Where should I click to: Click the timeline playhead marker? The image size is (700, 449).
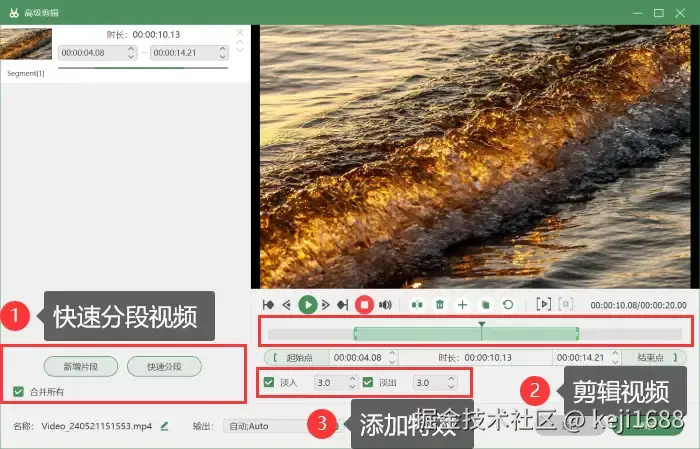(481, 324)
